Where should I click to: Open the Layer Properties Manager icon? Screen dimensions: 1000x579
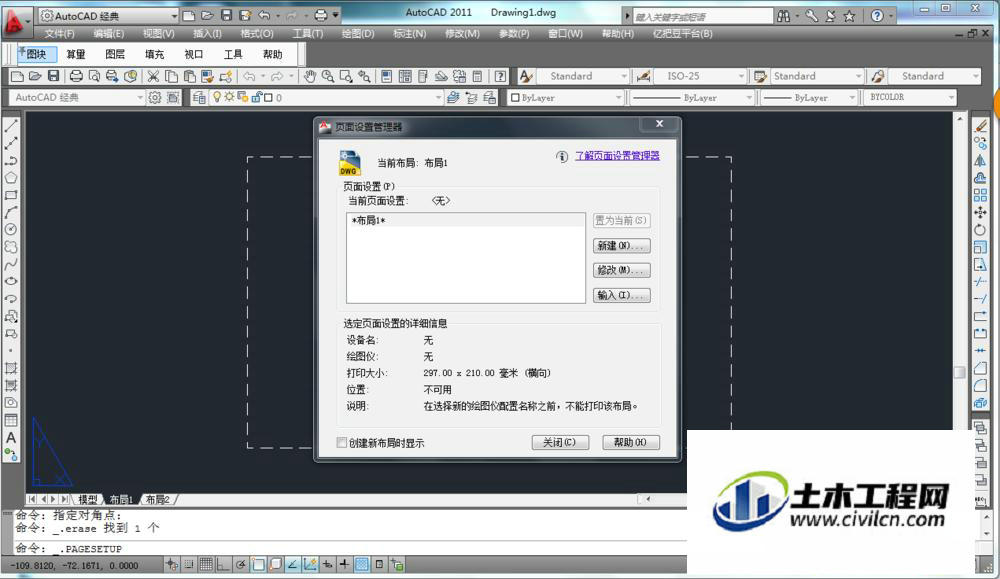coord(199,98)
